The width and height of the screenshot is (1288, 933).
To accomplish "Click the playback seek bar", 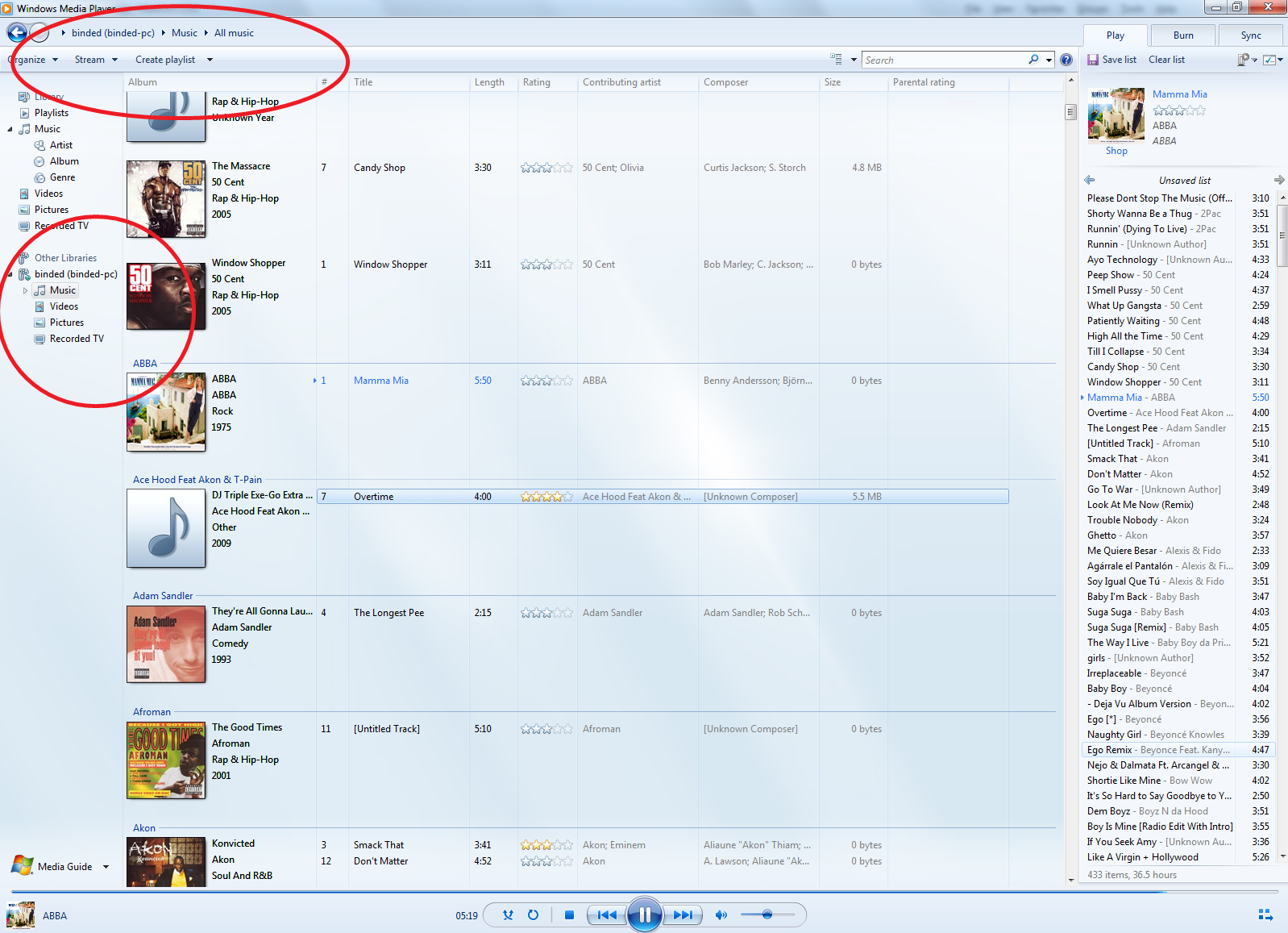I will tap(643, 891).
